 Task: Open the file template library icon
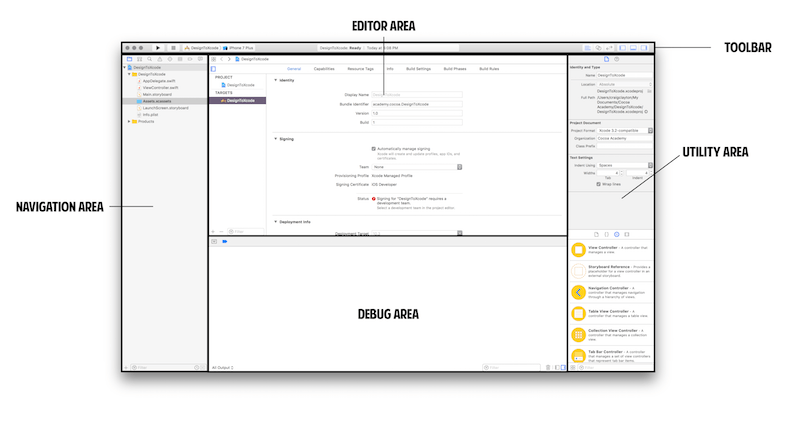pyautogui.click(x=596, y=235)
